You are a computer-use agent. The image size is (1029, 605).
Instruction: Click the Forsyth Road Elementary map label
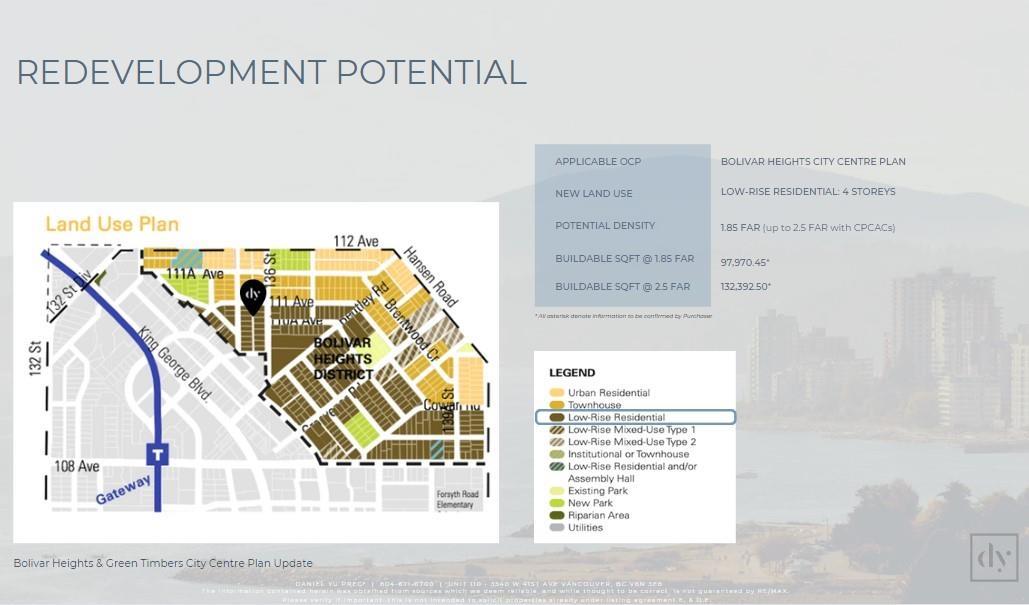(x=456, y=500)
